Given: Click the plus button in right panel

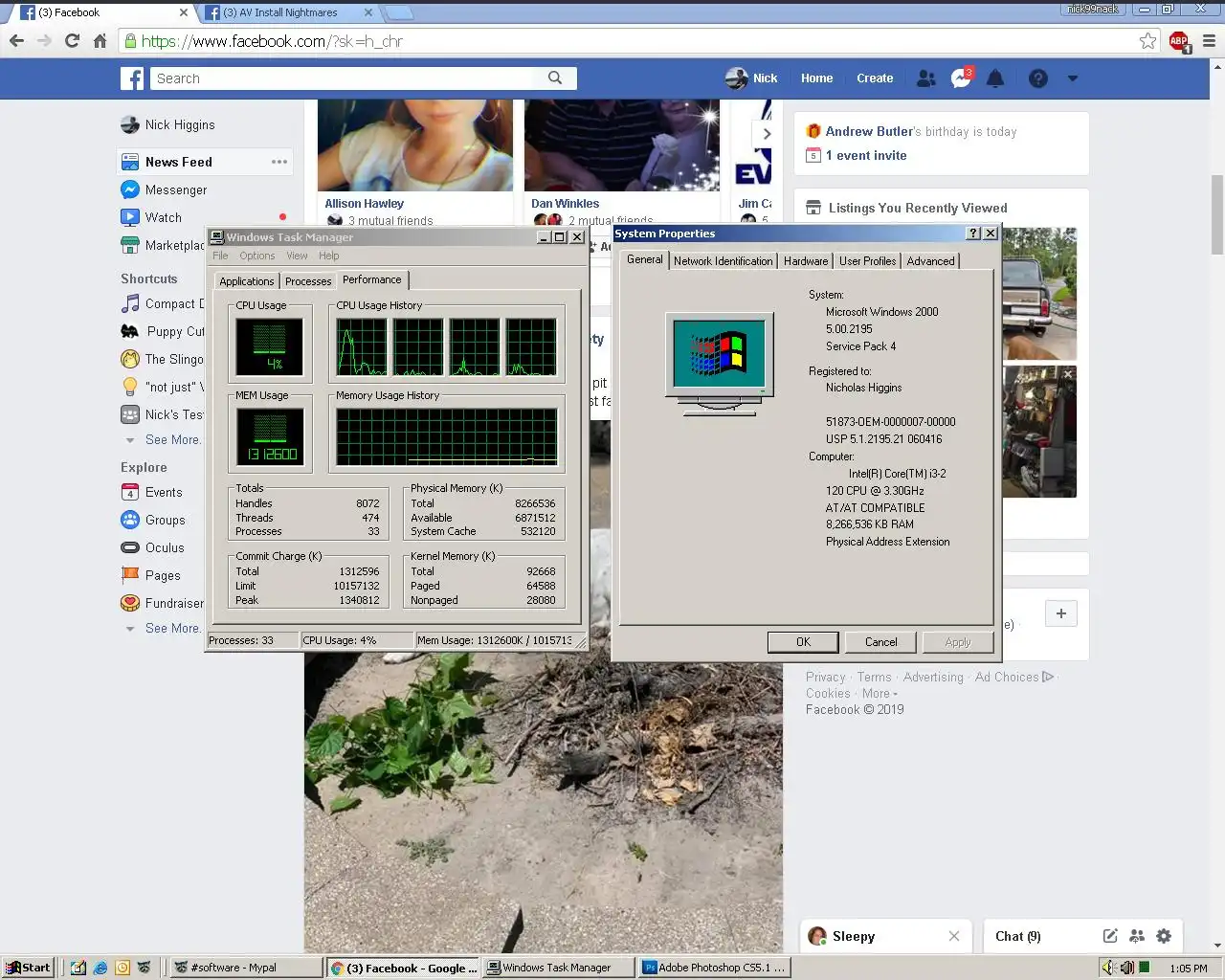Looking at the screenshot, I should pos(1060,613).
